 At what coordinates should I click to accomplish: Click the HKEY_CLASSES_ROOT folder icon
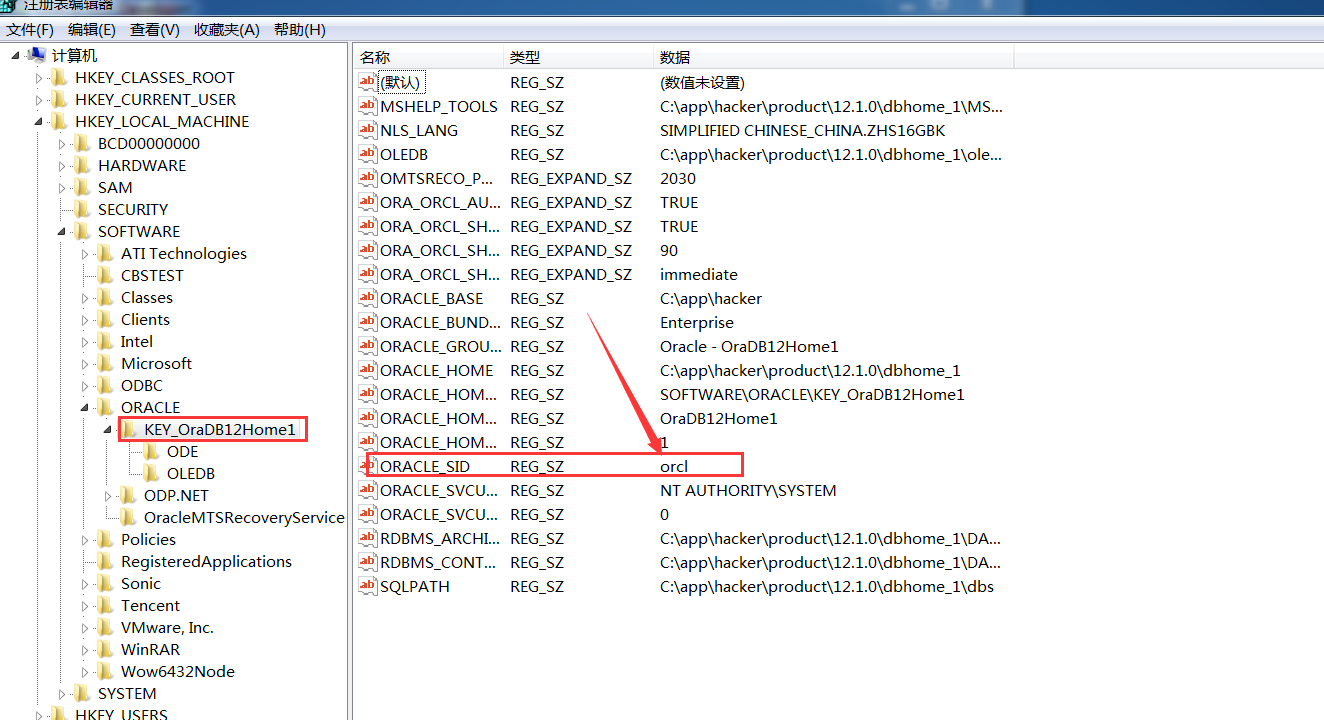60,77
